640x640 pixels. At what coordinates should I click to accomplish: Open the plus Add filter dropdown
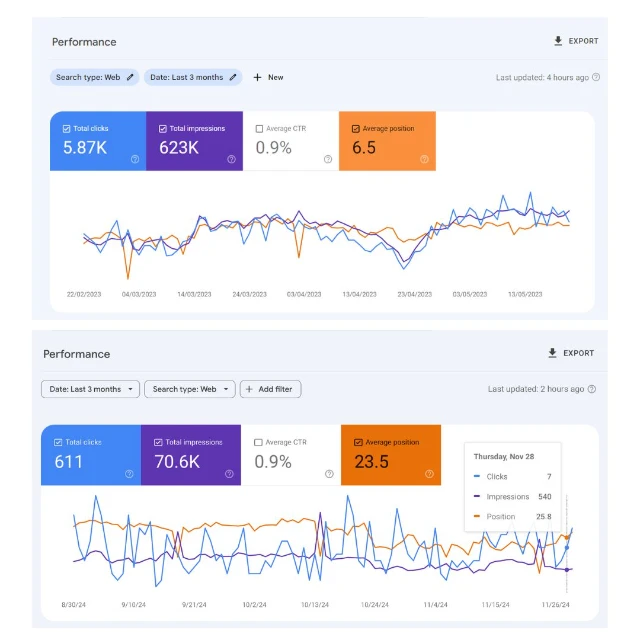click(x=270, y=389)
